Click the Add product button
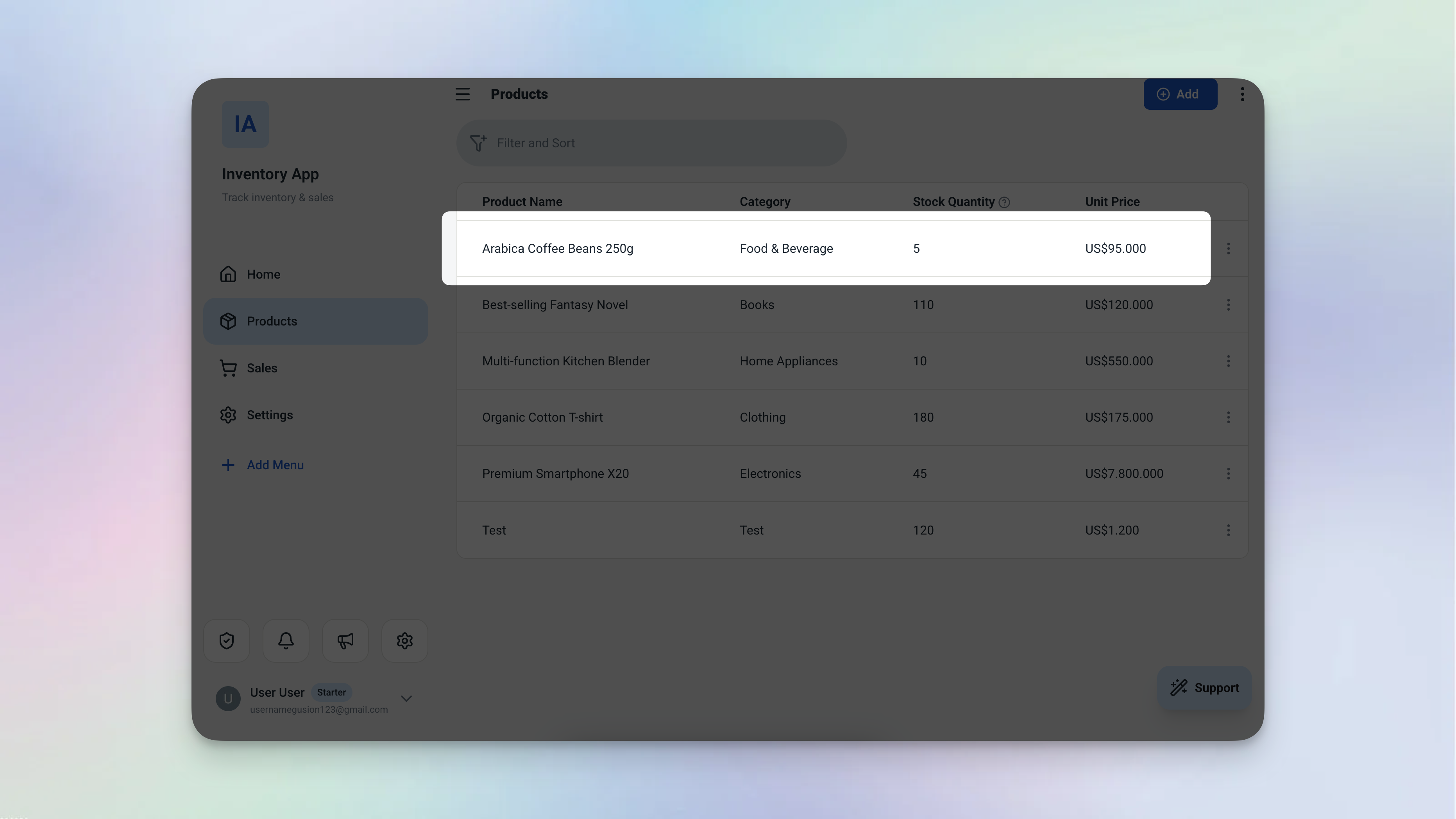Viewport: 1456px width, 819px height. pos(1180,94)
